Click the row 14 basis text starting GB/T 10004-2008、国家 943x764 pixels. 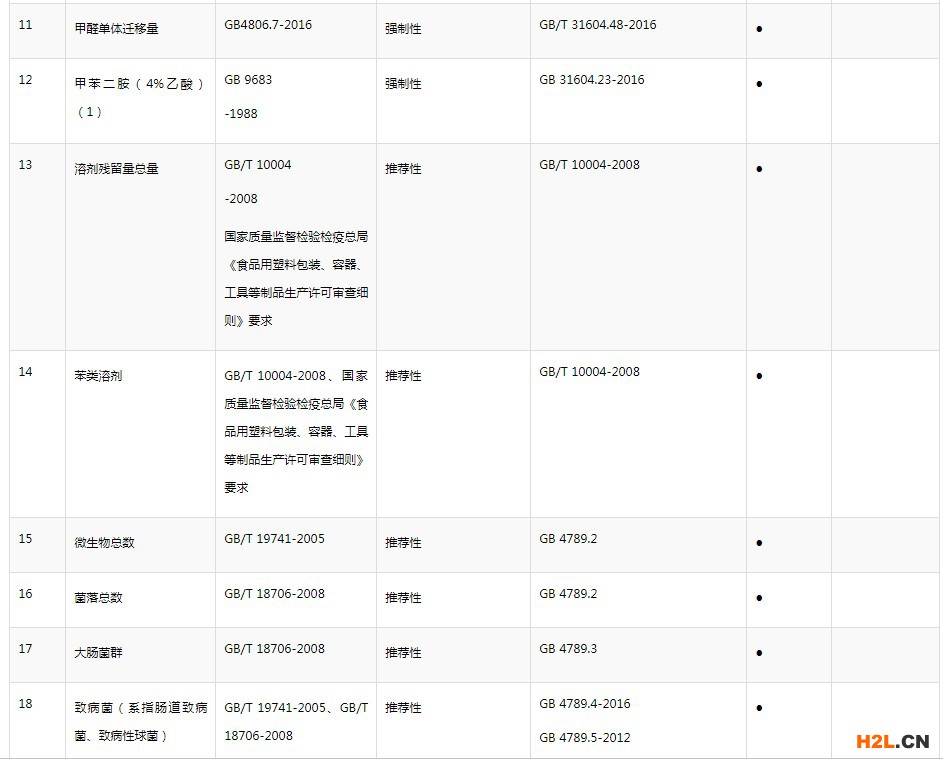click(x=296, y=431)
